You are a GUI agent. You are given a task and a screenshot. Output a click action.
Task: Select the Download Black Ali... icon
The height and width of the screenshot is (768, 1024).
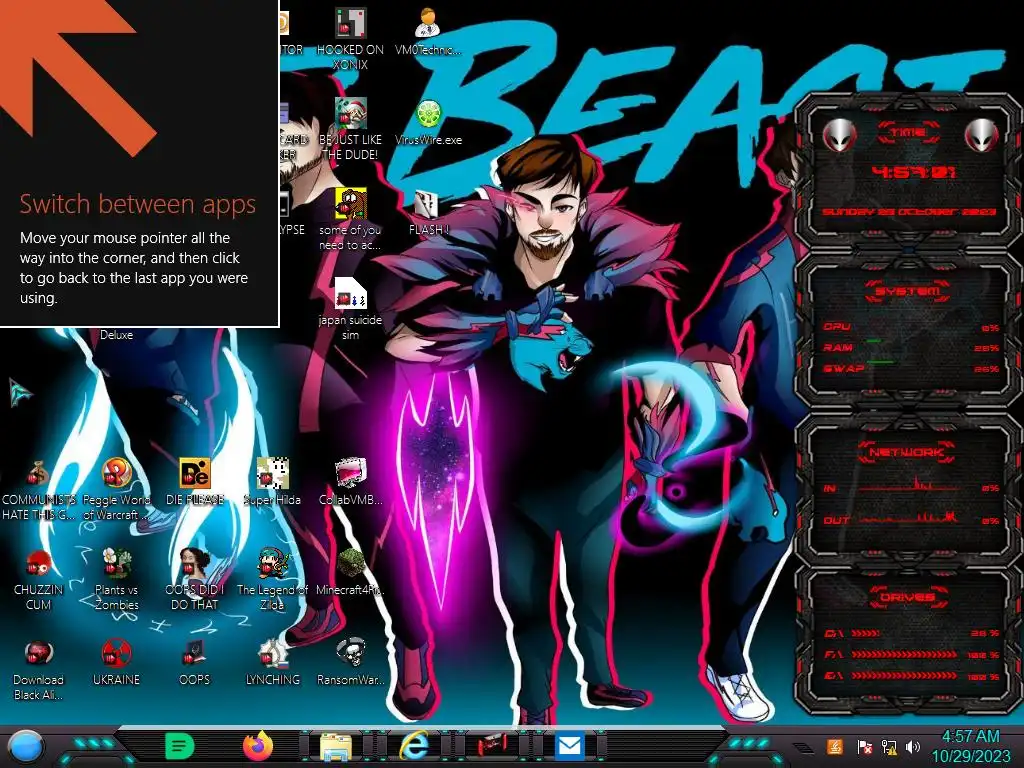[x=38, y=670]
